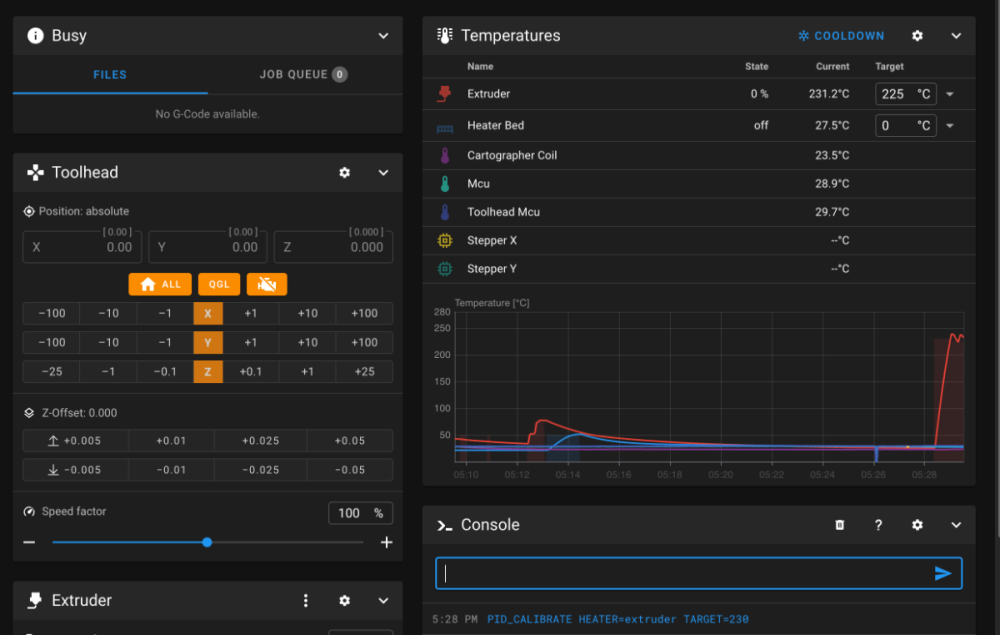Open Temperatures panel settings gear
The width and height of the screenshot is (1000, 635).
(x=917, y=36)
